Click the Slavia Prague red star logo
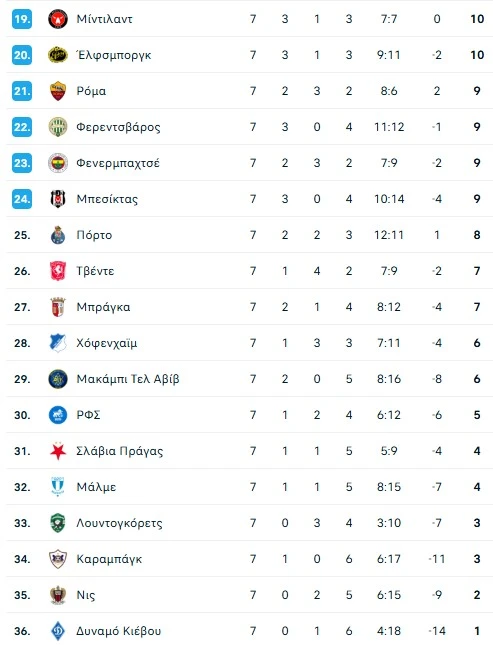The height and width of the screenshot is (645, 493). [58, 451]
